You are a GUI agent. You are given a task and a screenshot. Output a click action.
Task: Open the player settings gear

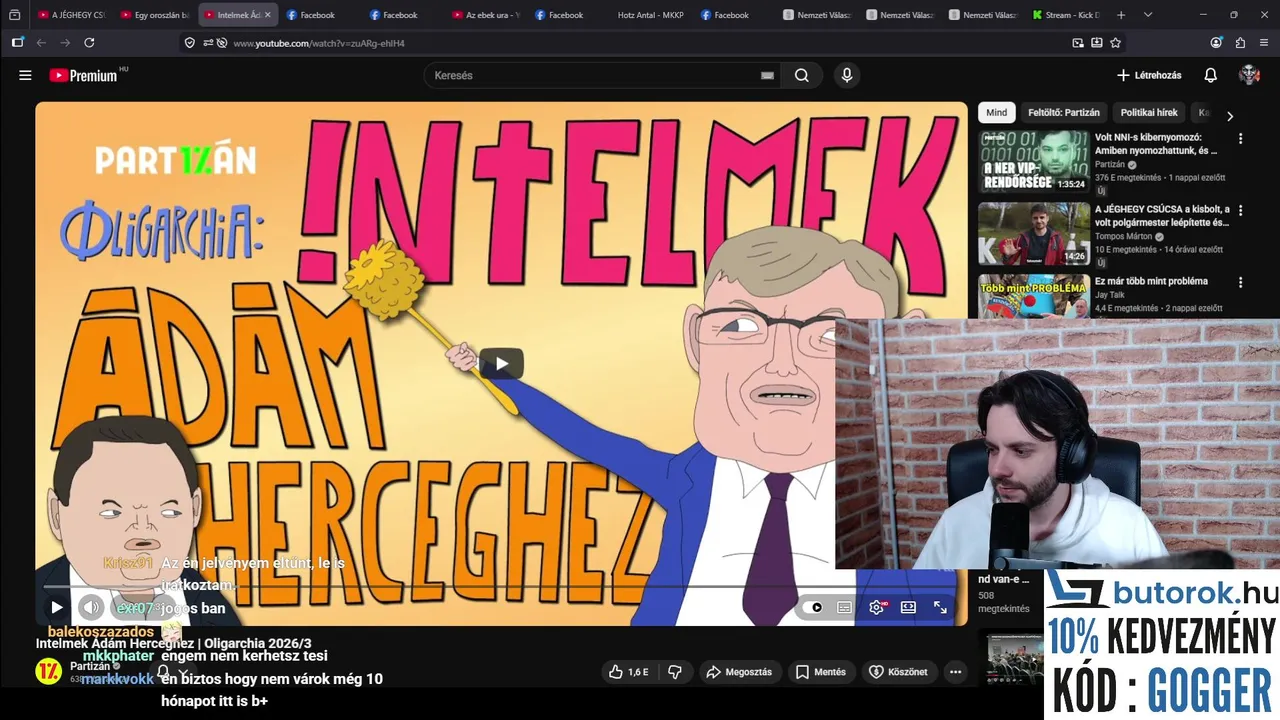tap(877, 607)
